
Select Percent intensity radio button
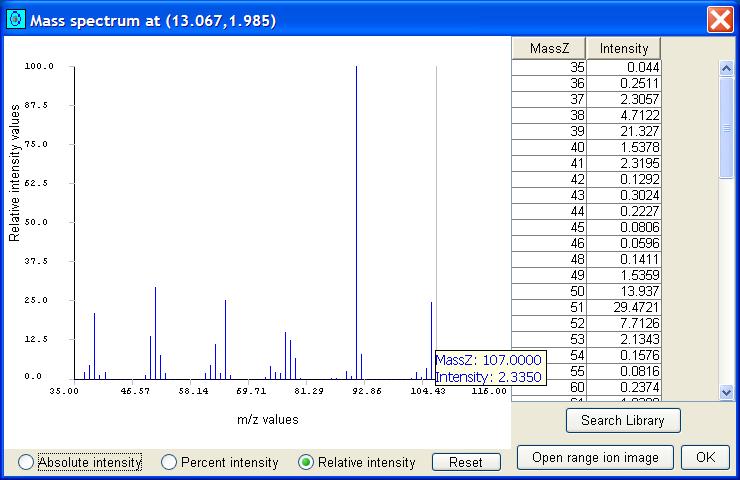coord(169,462)
